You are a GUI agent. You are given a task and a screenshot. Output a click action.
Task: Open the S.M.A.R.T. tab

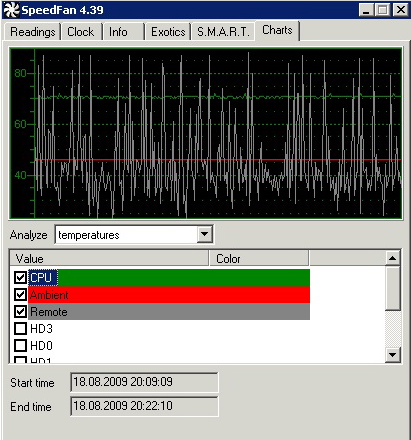click(223, 32)
